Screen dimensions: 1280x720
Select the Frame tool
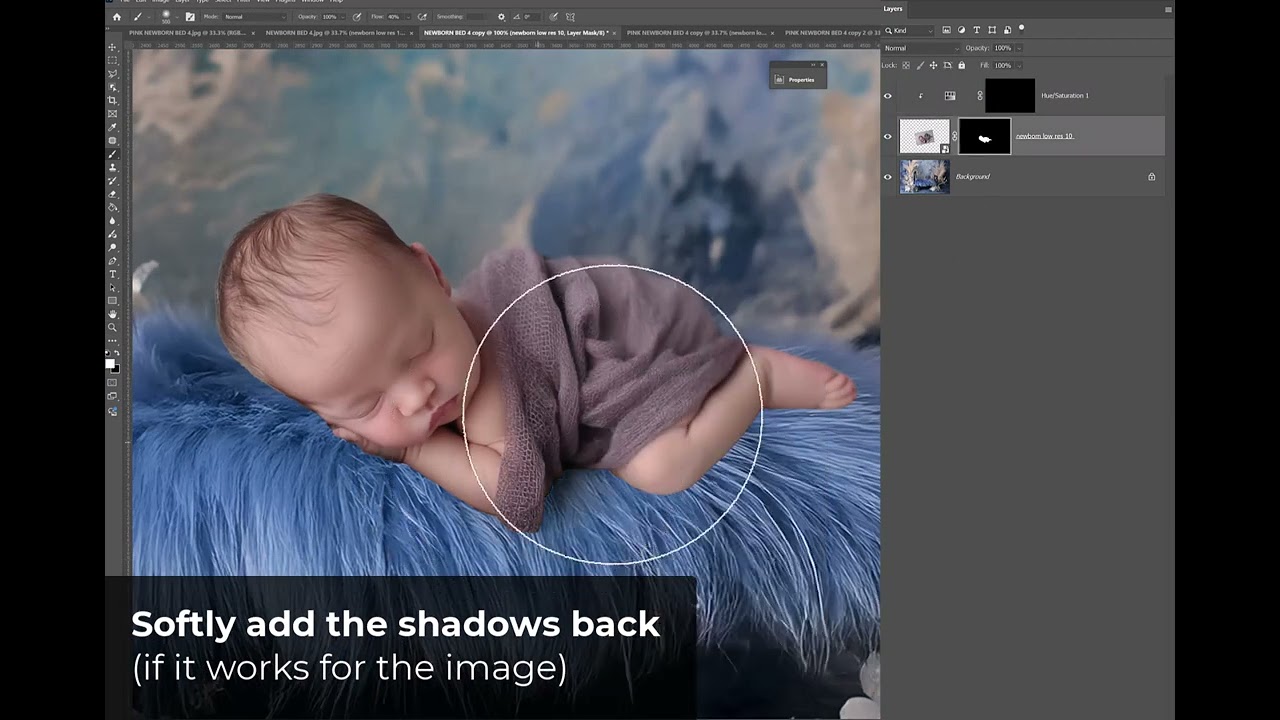click(x=112, y=114)
